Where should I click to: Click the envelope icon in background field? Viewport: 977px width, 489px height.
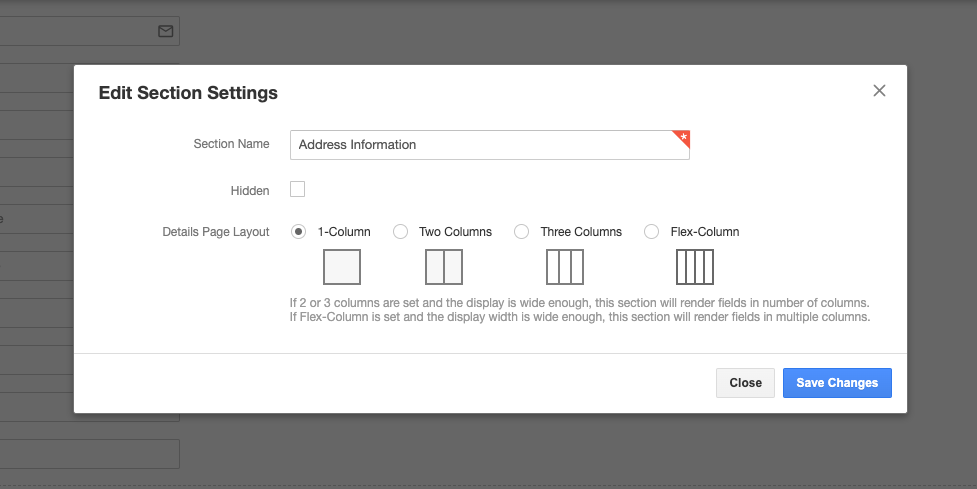coord(165,31)
